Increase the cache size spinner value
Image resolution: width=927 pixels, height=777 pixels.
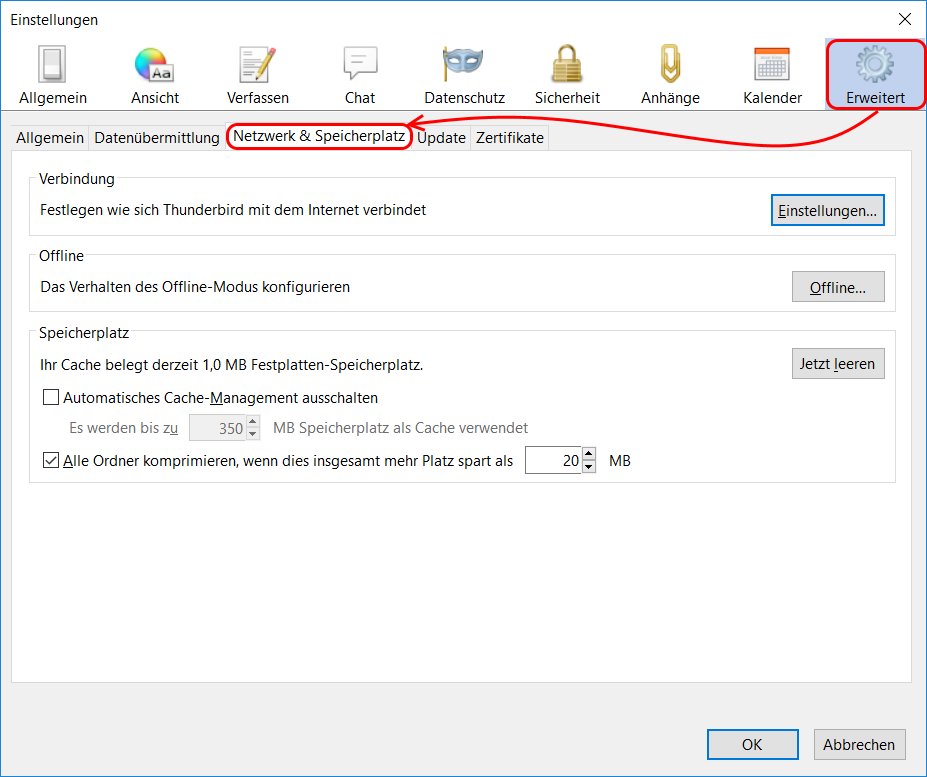pyautogui.click(x=252, y=422)
